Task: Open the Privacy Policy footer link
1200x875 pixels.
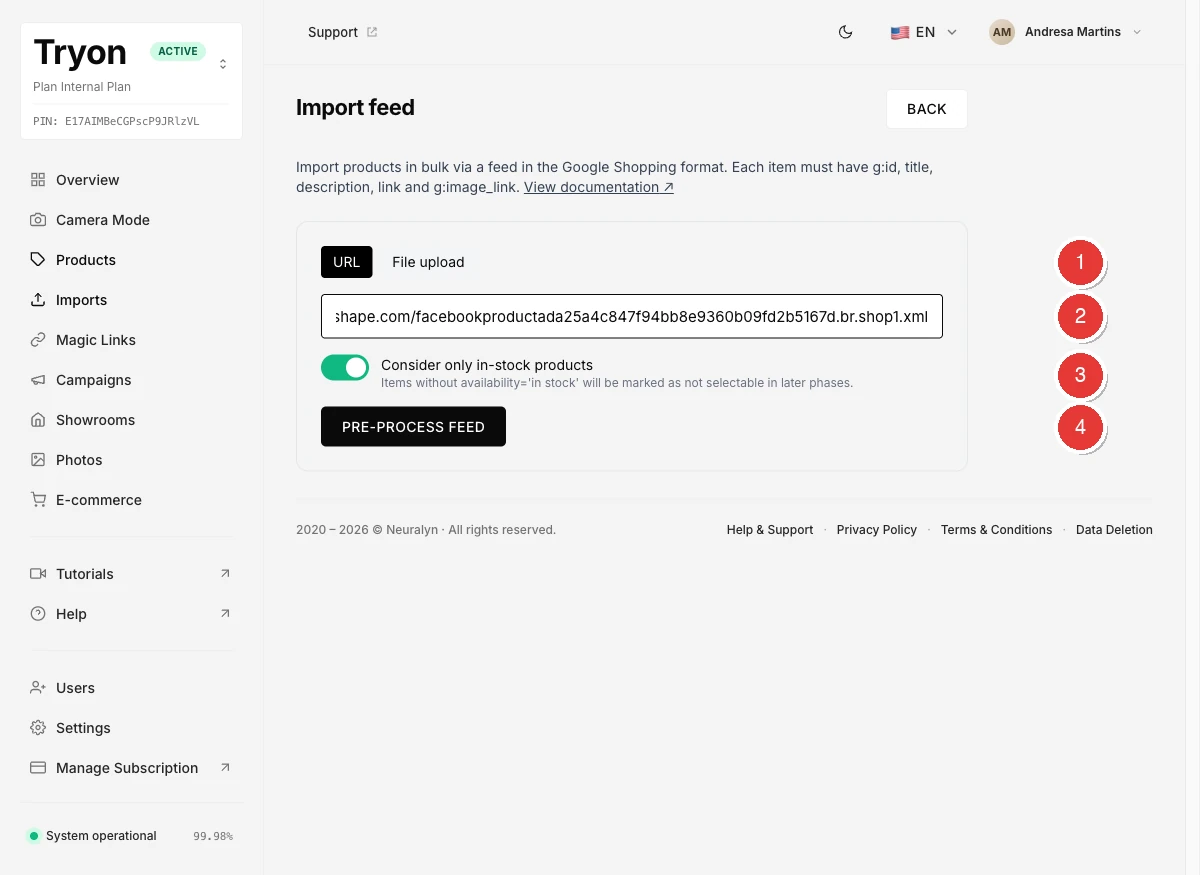Action: (877, 530)
